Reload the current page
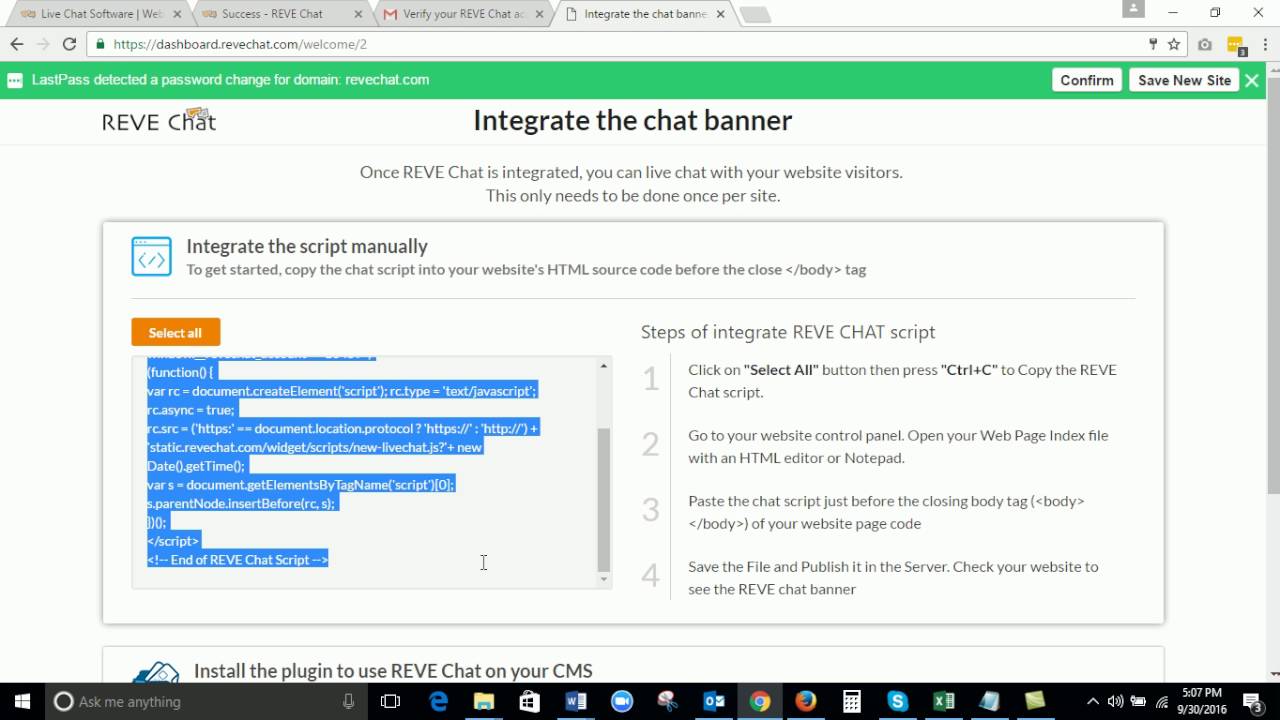The image size is (1280, 720). coord(69,44)
